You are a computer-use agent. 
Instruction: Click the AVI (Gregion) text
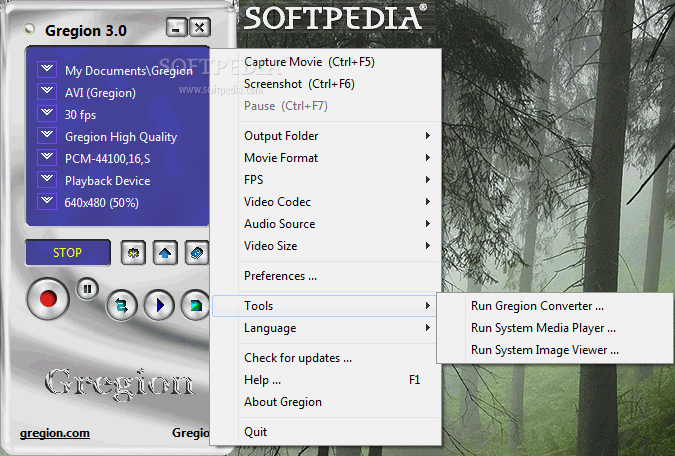click(x=100, y=93)
